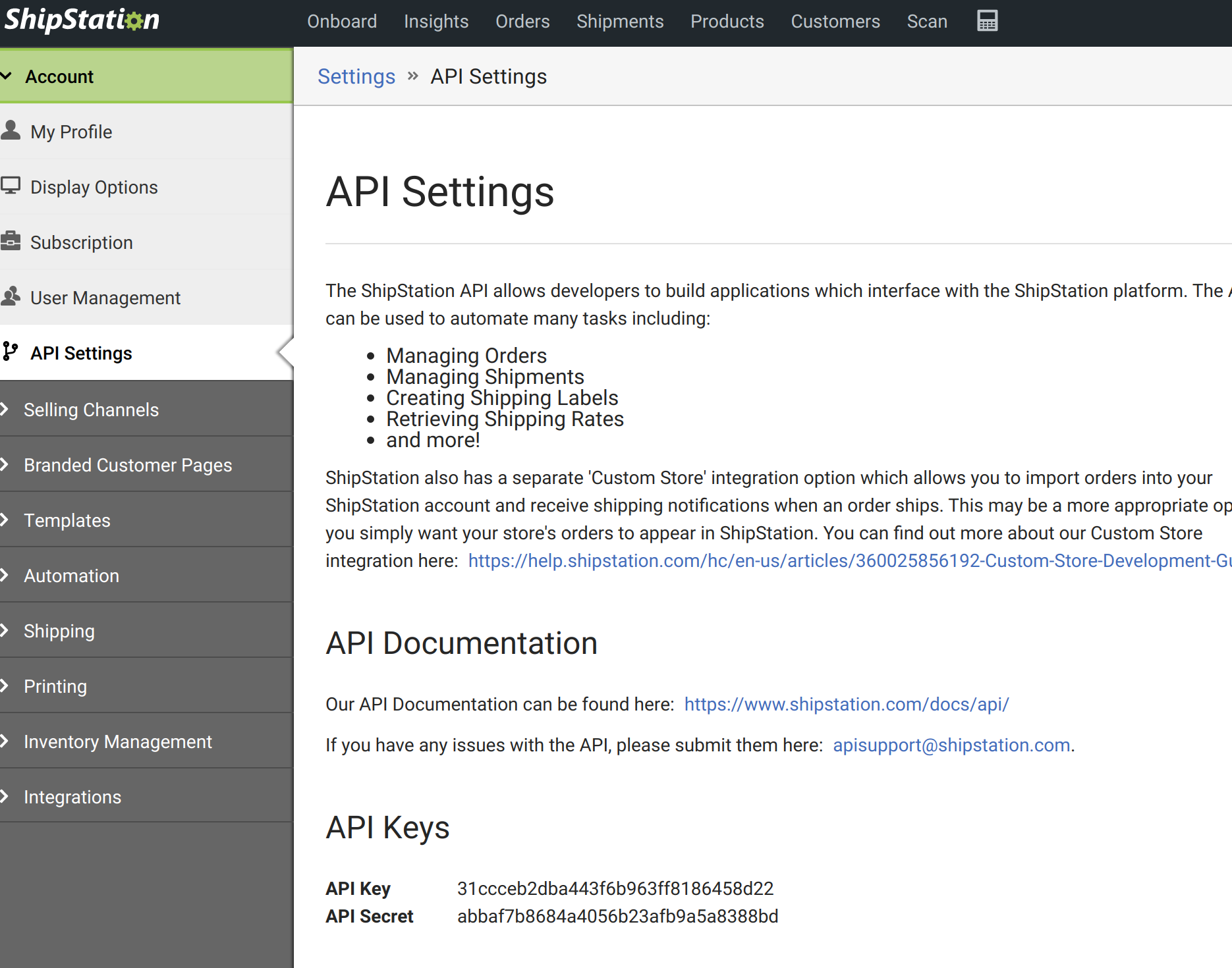Click the API Keys heading
The image size is (1232, 968).
point(388,828)
